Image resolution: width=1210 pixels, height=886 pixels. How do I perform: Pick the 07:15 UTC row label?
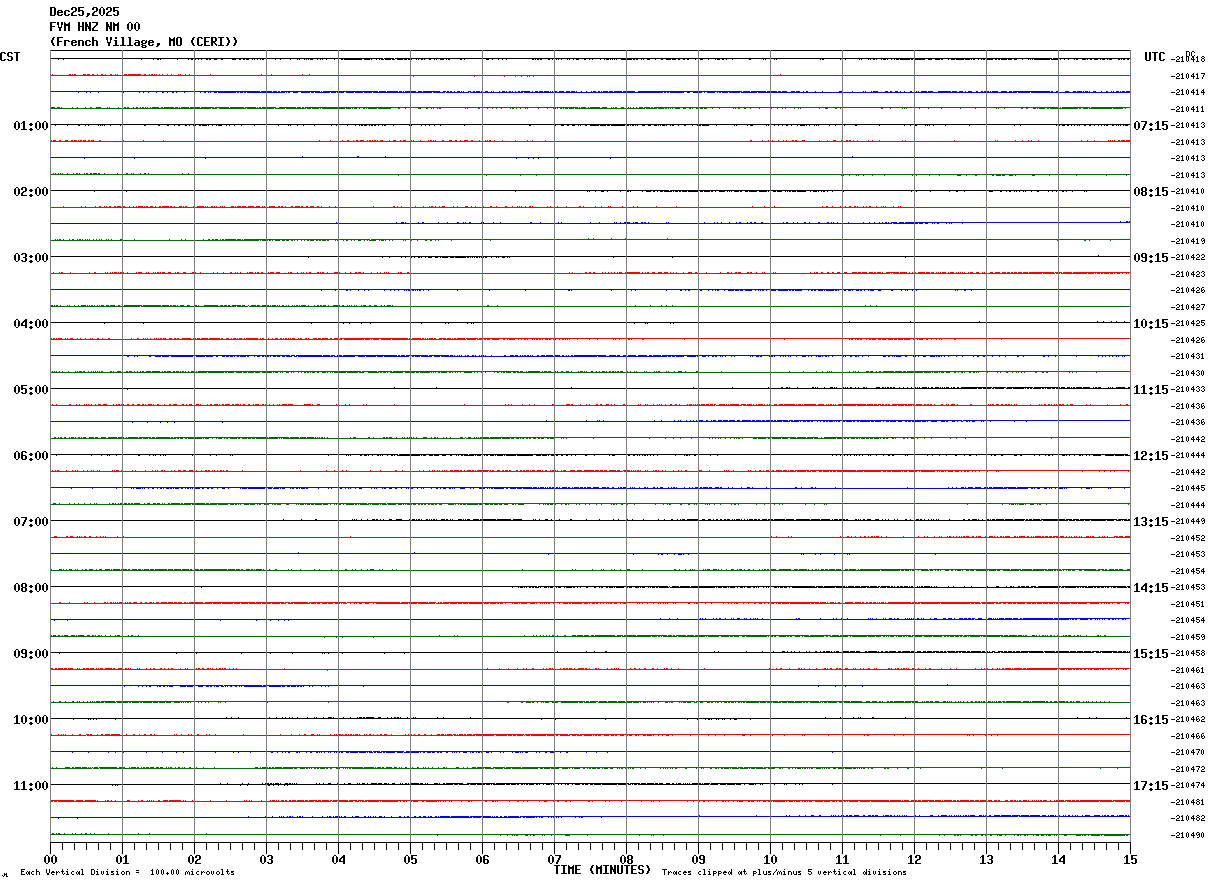click(1151, 126)
